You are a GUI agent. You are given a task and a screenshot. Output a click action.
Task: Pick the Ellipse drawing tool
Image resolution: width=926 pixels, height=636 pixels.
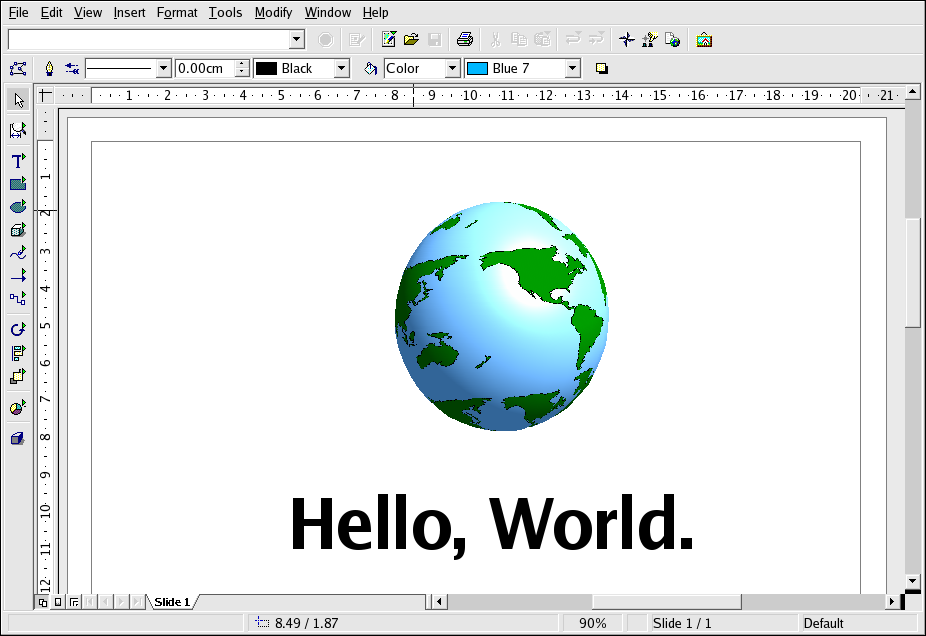(18, 206)
